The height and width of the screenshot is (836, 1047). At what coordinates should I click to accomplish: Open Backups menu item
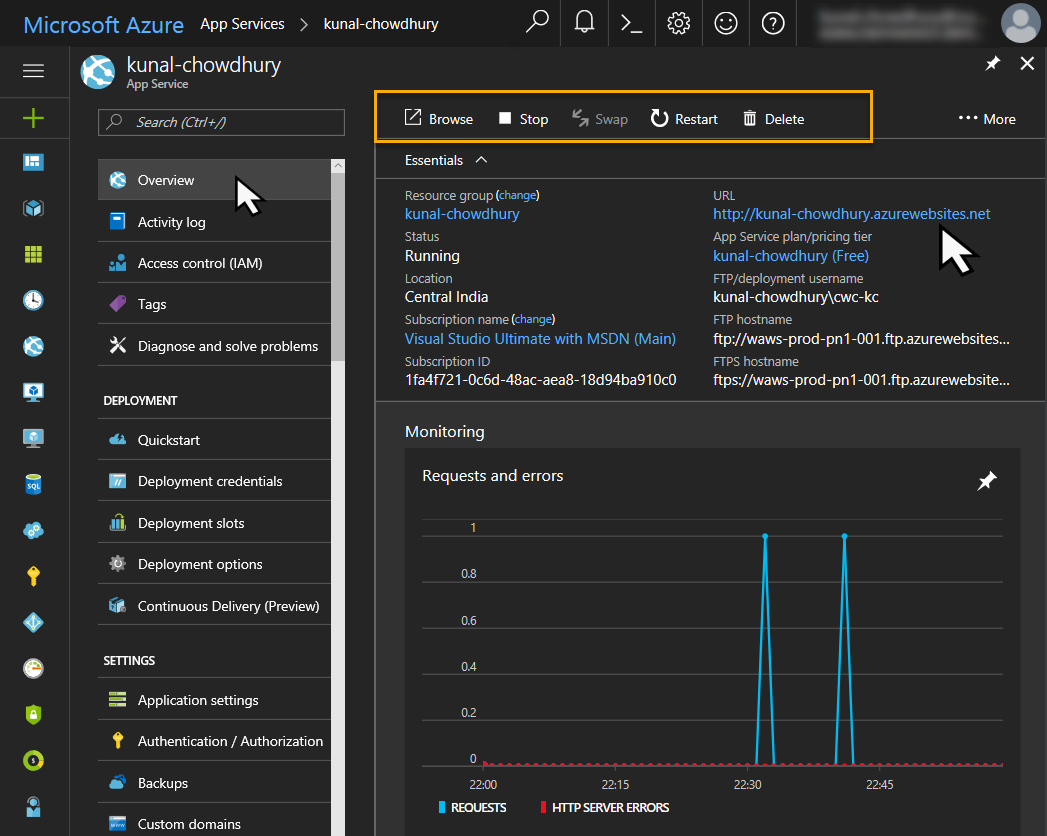[x=214, y=783]
